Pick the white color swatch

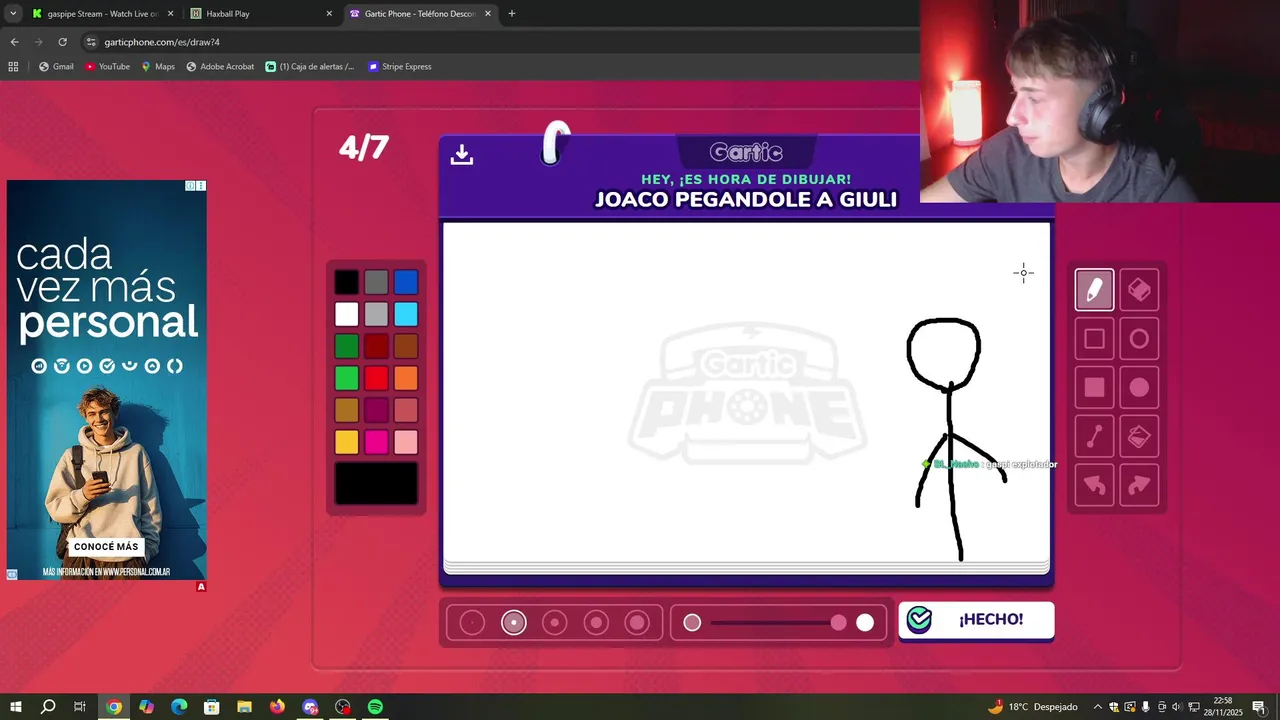pyautogui.click(x=346, y=314)
